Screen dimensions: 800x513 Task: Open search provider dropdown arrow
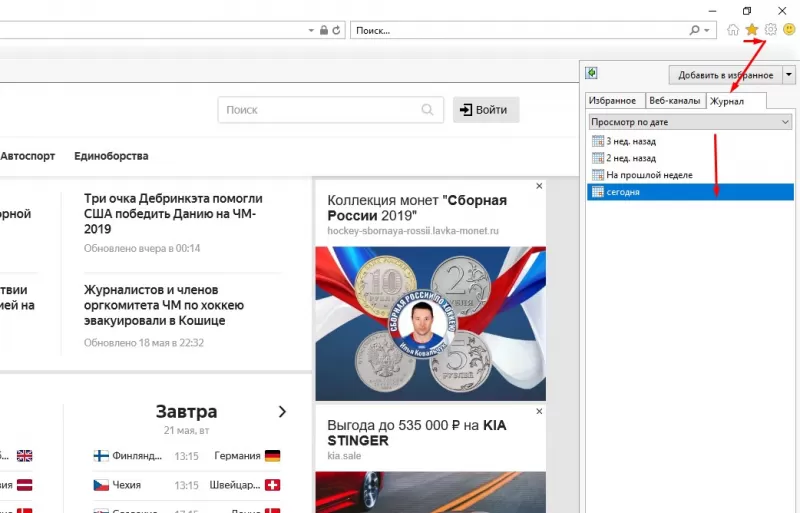(707, 31)
